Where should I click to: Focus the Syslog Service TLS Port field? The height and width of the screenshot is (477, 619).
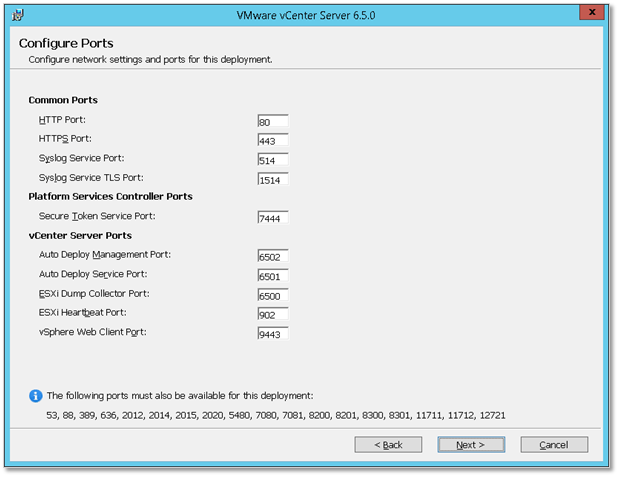tap(273, 179)
